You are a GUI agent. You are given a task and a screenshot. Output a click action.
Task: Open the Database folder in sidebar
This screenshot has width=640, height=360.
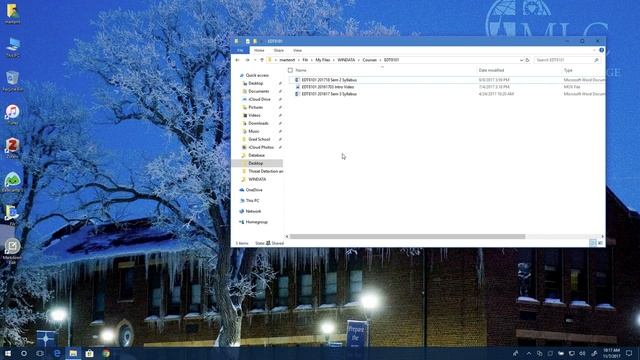pos(256,156)
